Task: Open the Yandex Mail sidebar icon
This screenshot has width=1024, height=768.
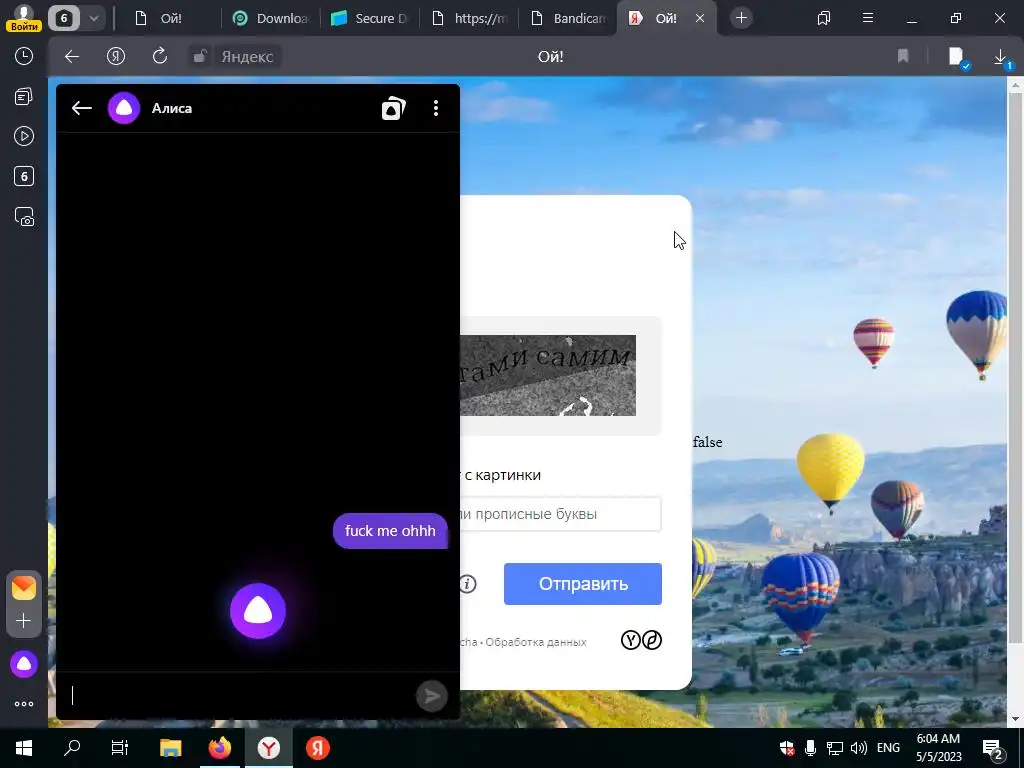Action: [x=24, y=588]
